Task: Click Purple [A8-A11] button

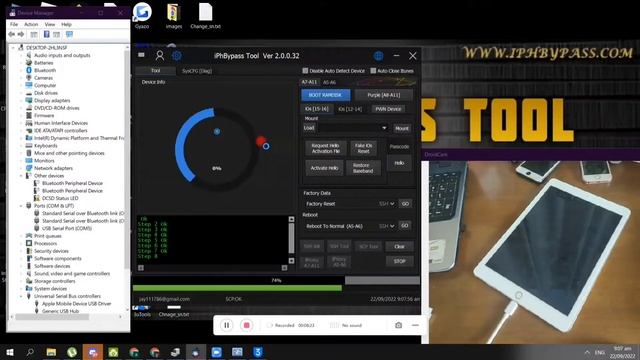Action: click(x=384, y=95)
